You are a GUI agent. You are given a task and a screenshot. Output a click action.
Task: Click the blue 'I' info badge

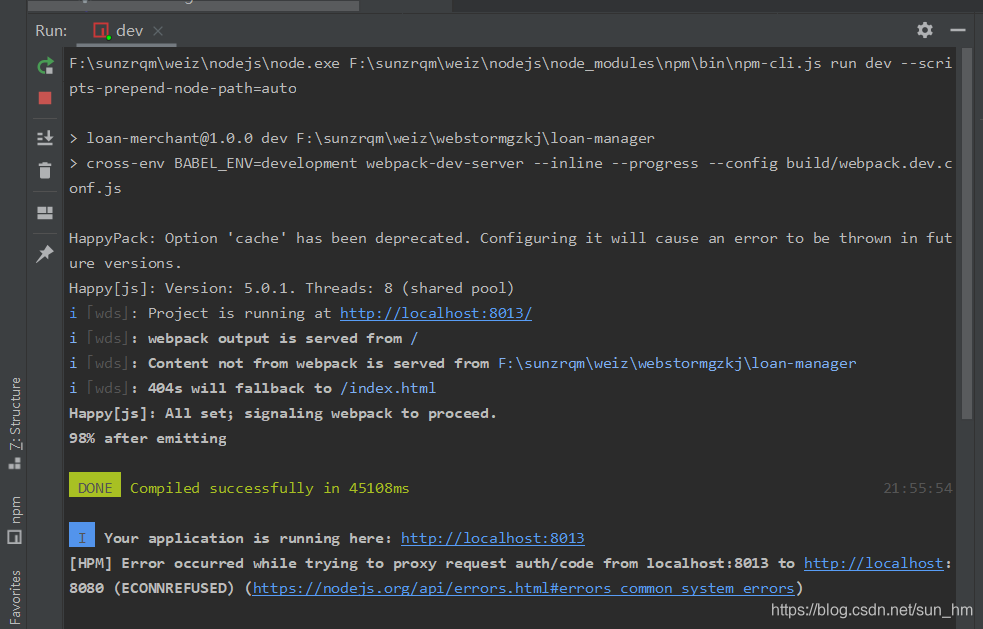click(x=82, y=535)
